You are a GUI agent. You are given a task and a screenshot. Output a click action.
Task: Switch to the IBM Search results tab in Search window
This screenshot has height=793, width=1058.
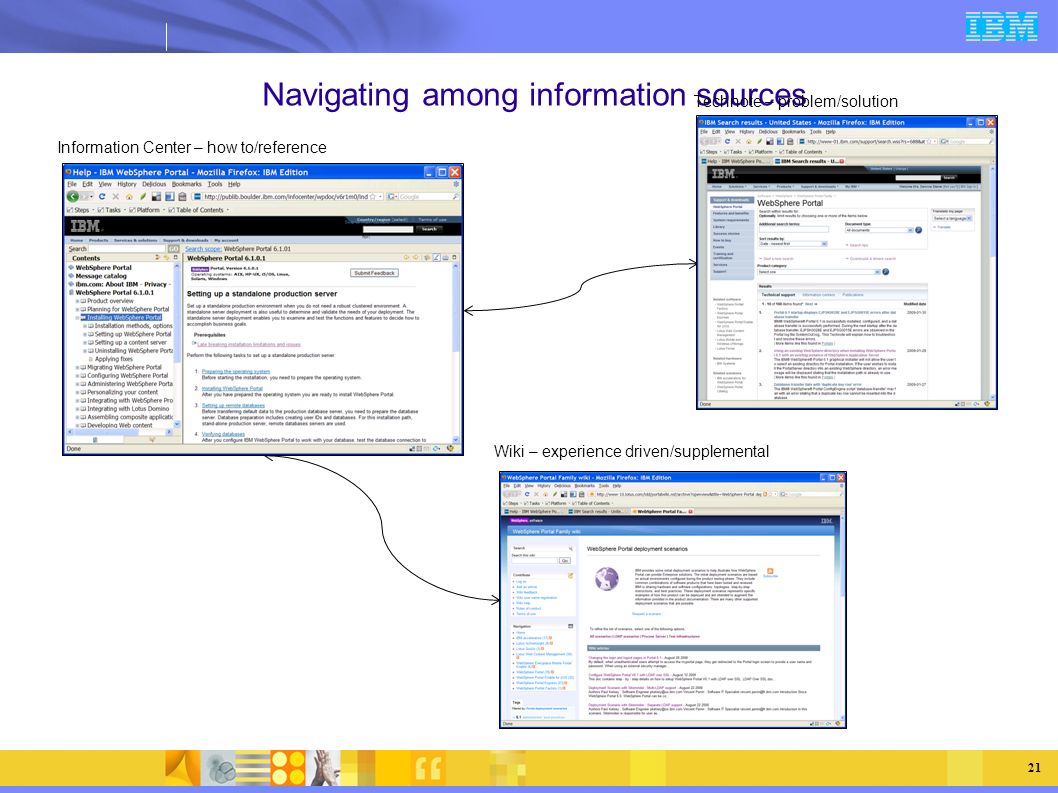(x=809, y=161)
